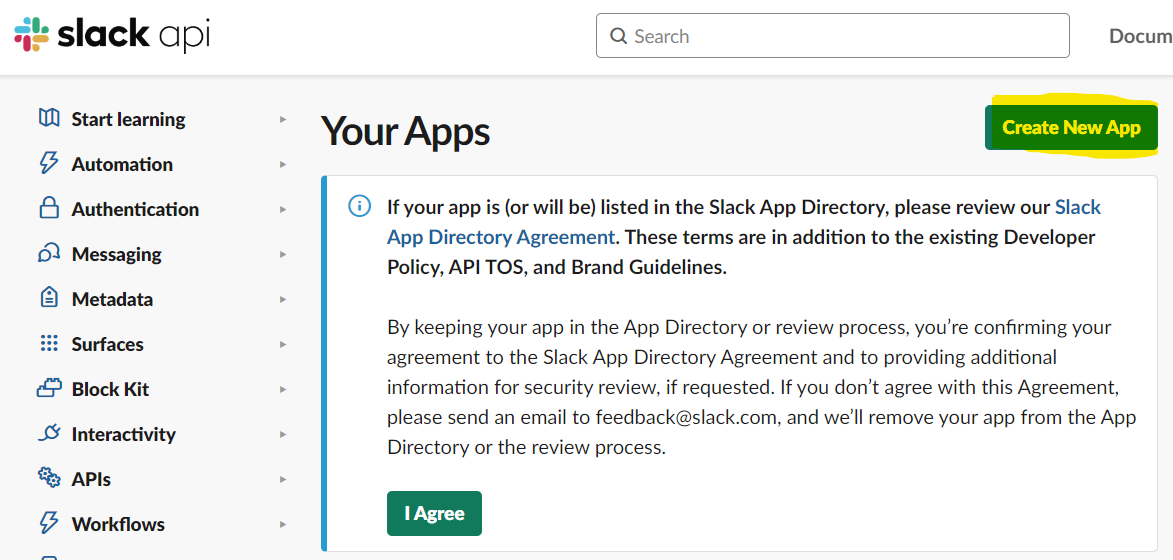The image size is (1173, 560).
Task: Click the Authentication padlock icon
Action: pos(49,208)
